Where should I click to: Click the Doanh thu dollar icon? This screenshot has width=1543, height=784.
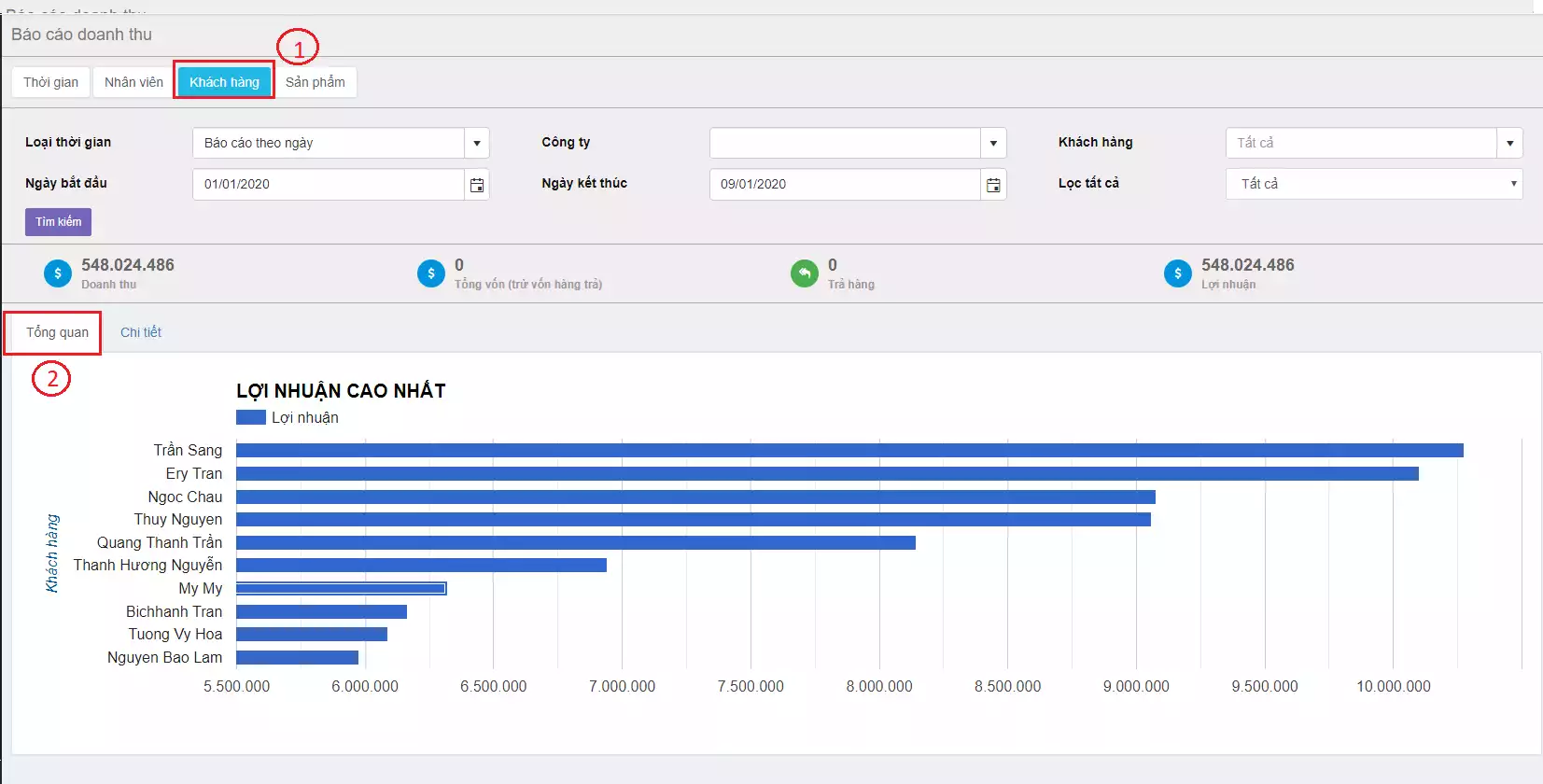coord(58,273)
